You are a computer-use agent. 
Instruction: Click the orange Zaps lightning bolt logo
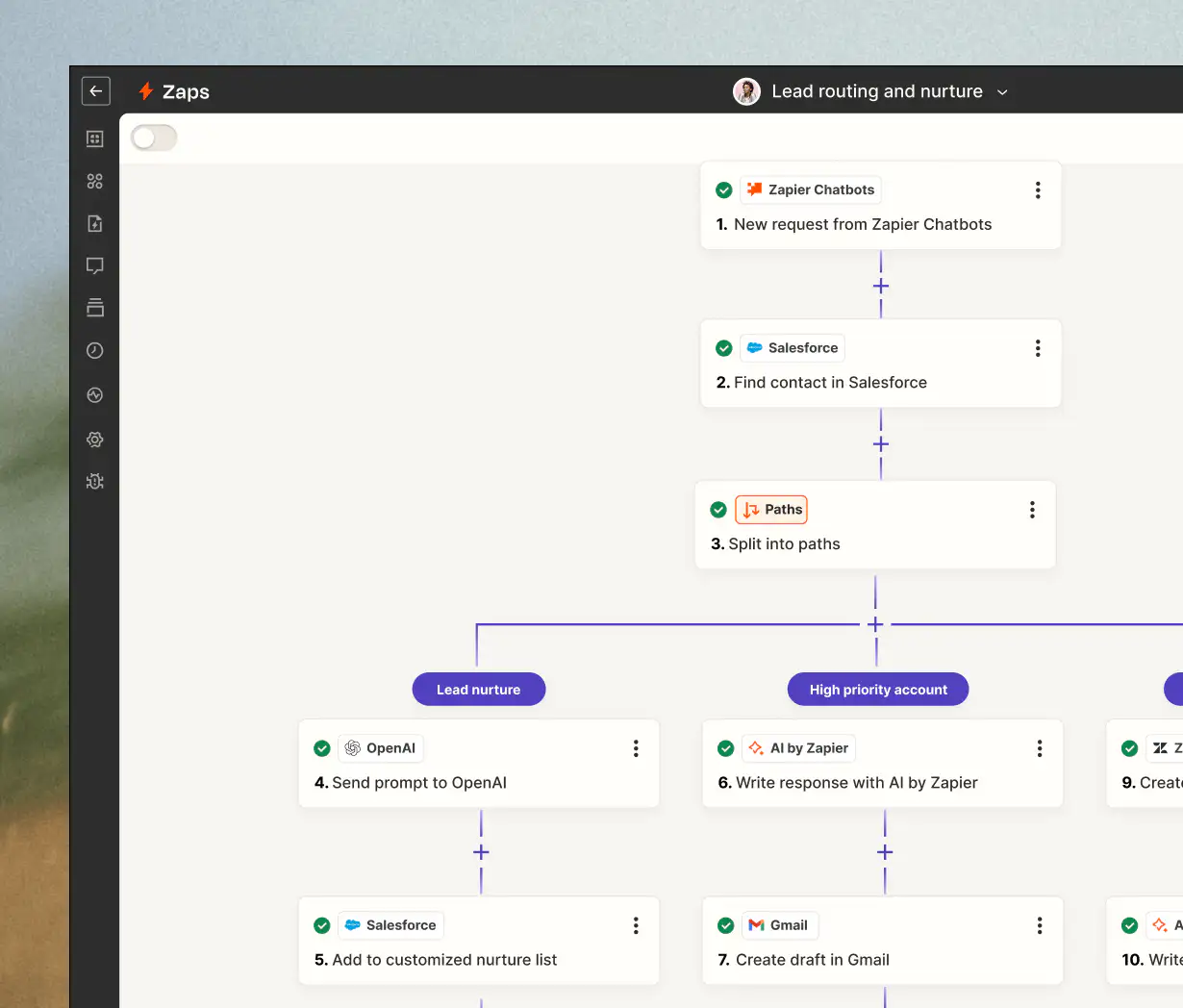coord(146,91)
